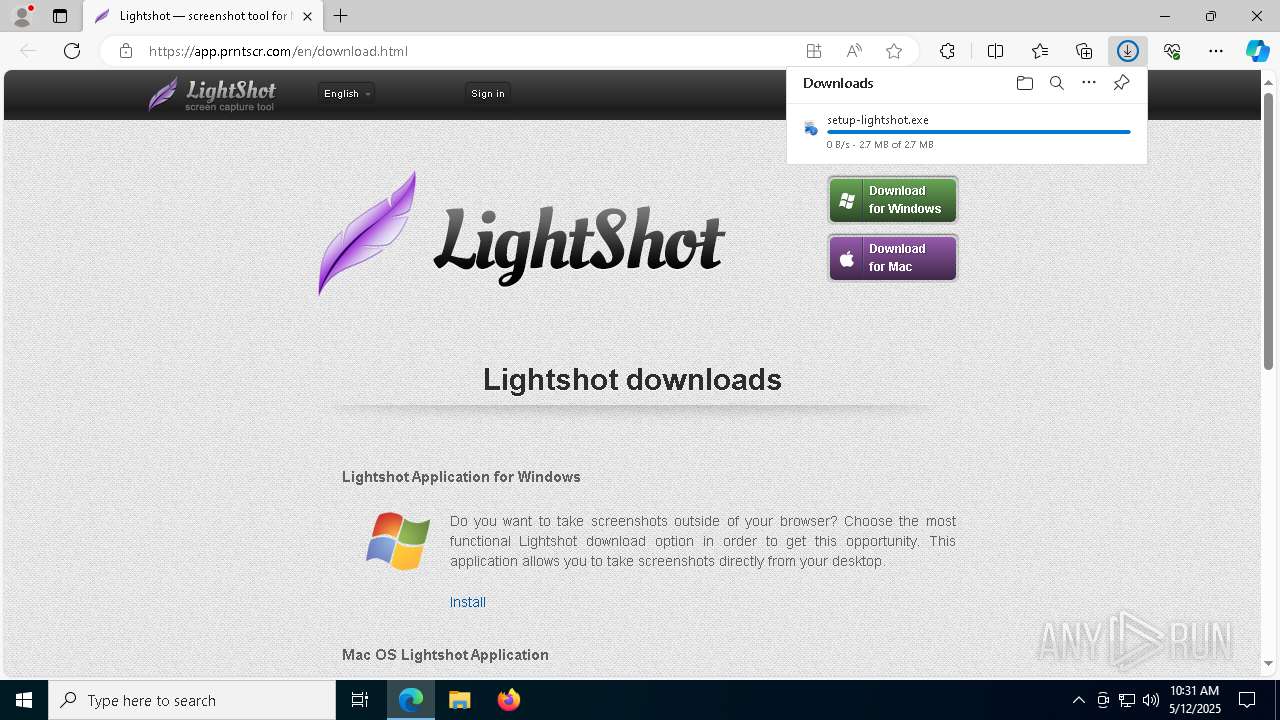Click the Sign in button

pyautogui.click(x=488, y=93)
